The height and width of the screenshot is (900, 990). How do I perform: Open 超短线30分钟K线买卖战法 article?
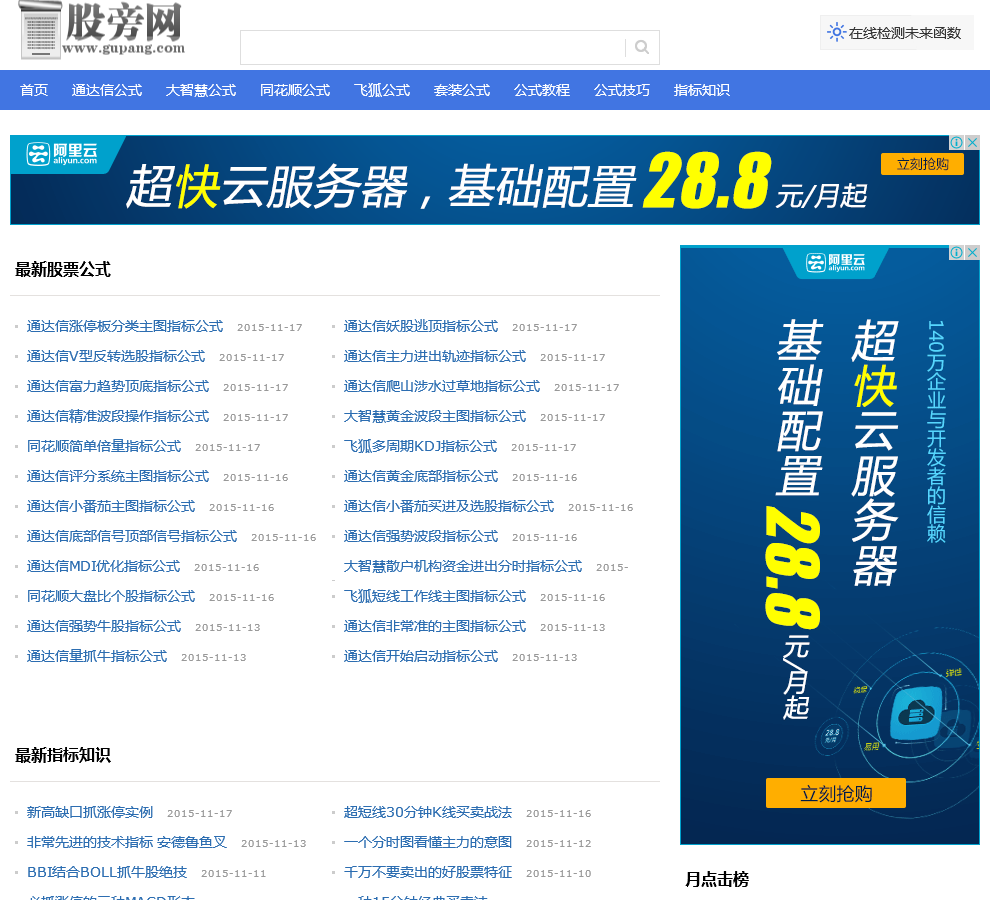tap(428, 813)
